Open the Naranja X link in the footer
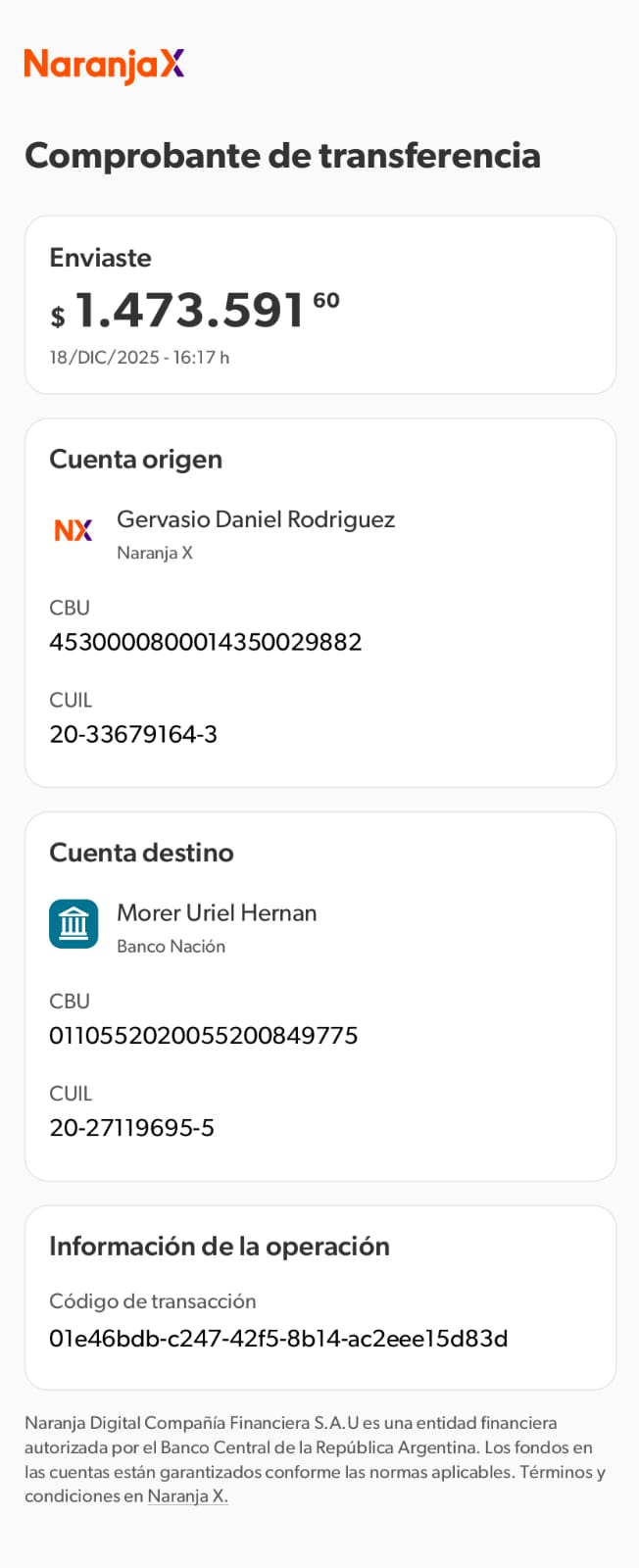Image resolution: width=639 pixels, height=1568 pixels. coord(187,1496)
